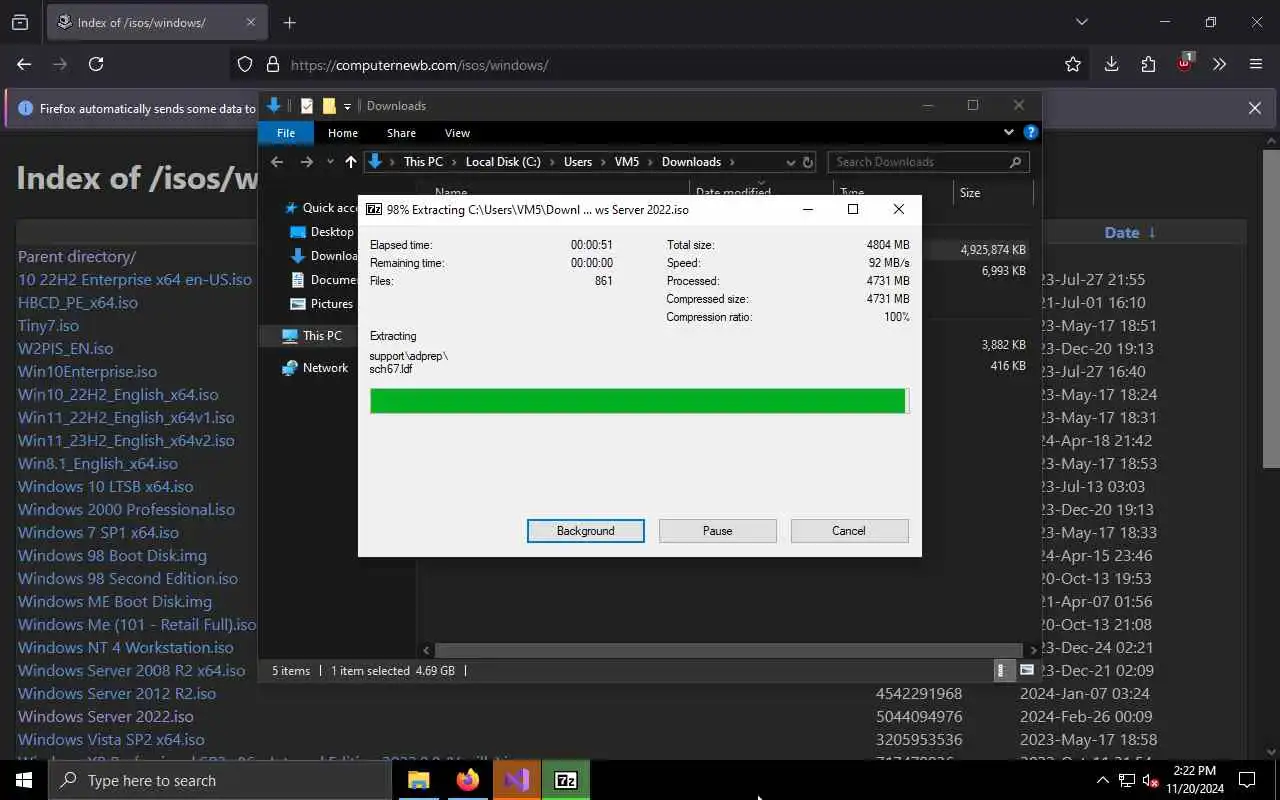Go forward in Explorer navigation
The width and height of the screenshot is (1280, 800).
(x=306, y=162)
